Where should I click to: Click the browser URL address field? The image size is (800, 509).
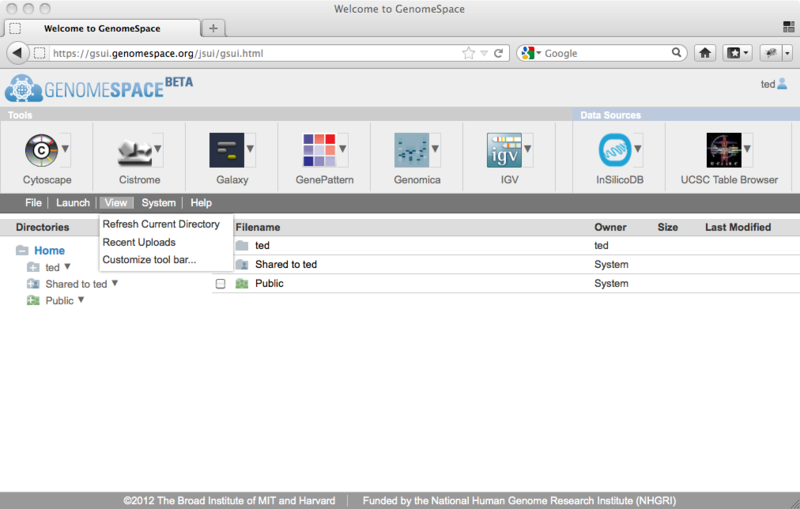click(x=255, y=53)
